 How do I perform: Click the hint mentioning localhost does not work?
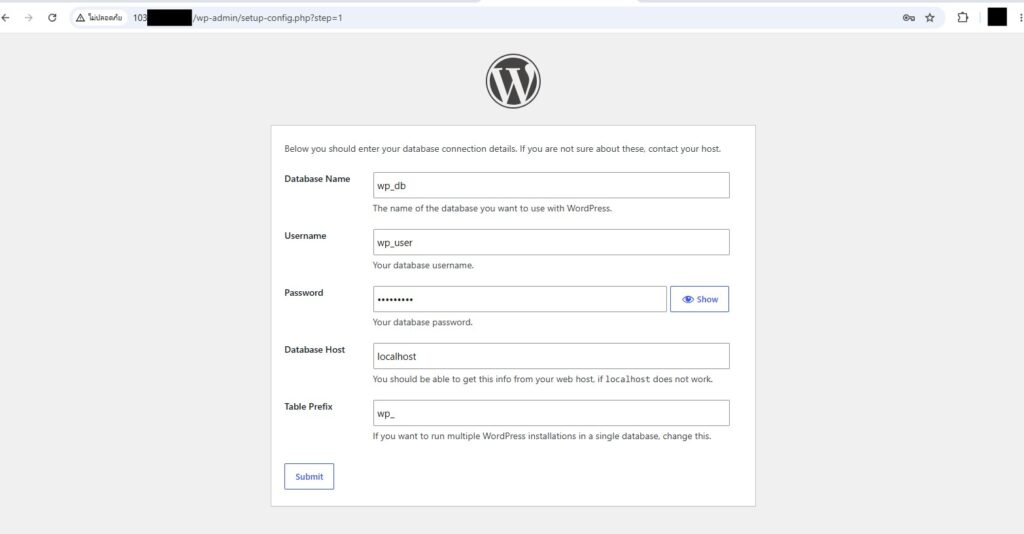[x=543, y=379]
